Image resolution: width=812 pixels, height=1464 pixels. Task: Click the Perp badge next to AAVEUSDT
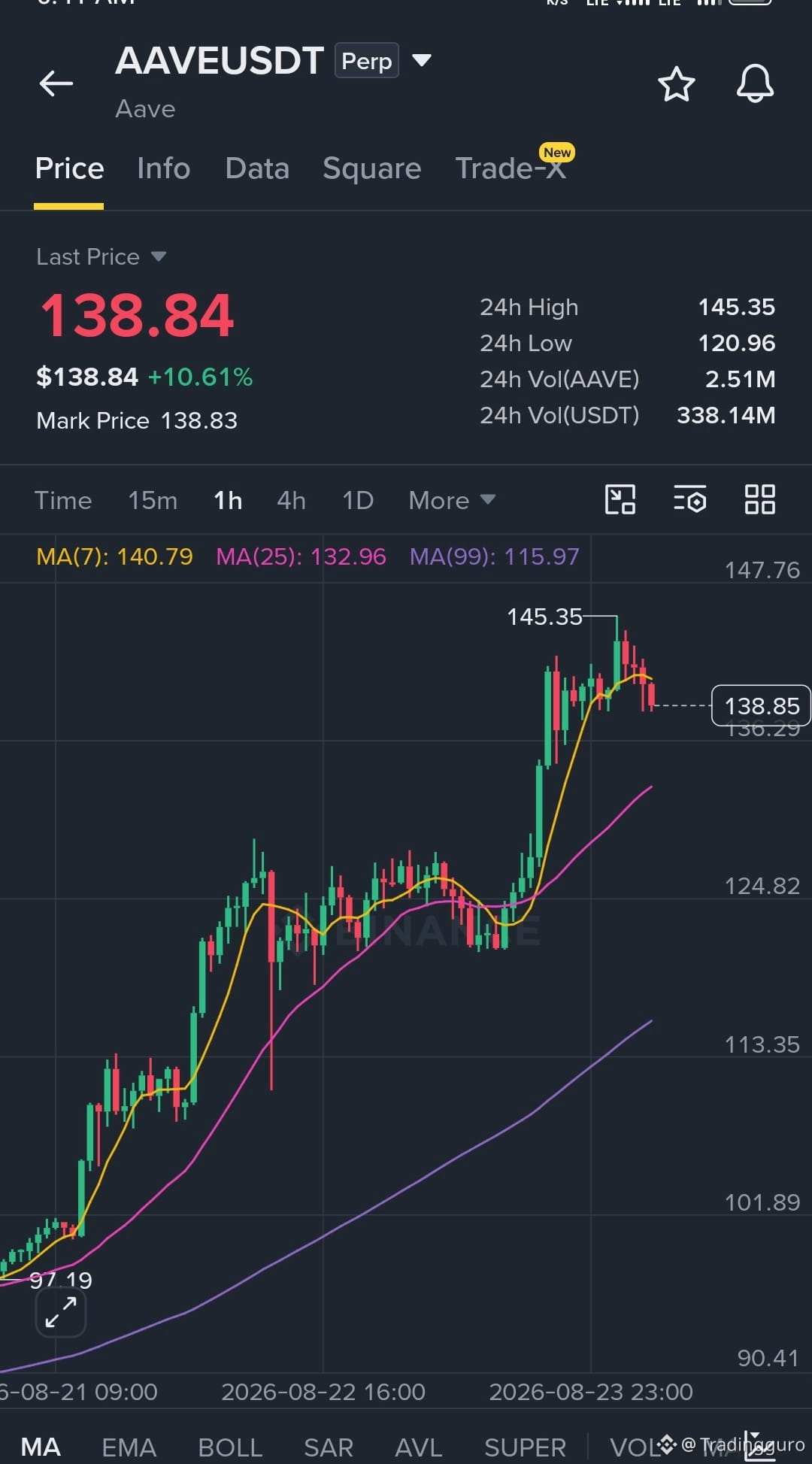[367, 61]
